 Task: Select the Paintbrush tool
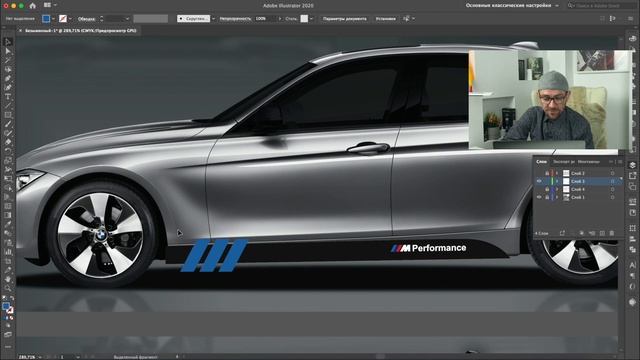tap(8, 124)
